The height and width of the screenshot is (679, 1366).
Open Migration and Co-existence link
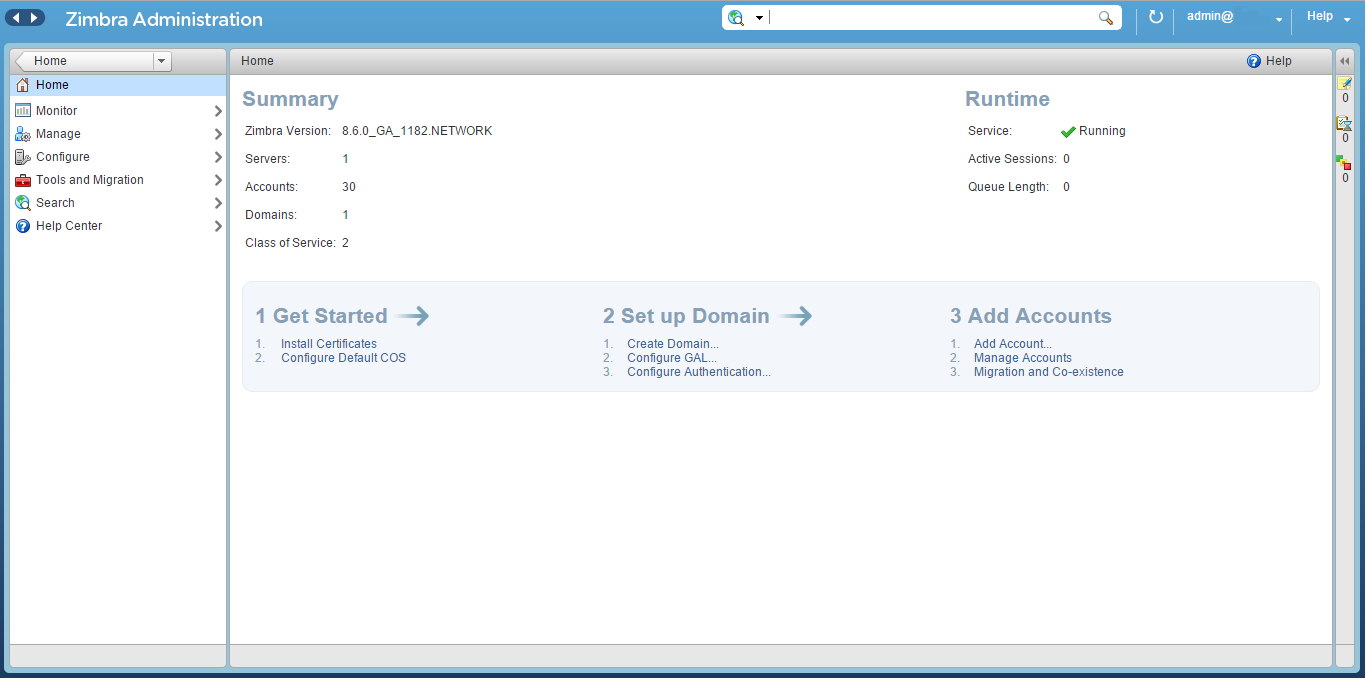coord(1049,372)
